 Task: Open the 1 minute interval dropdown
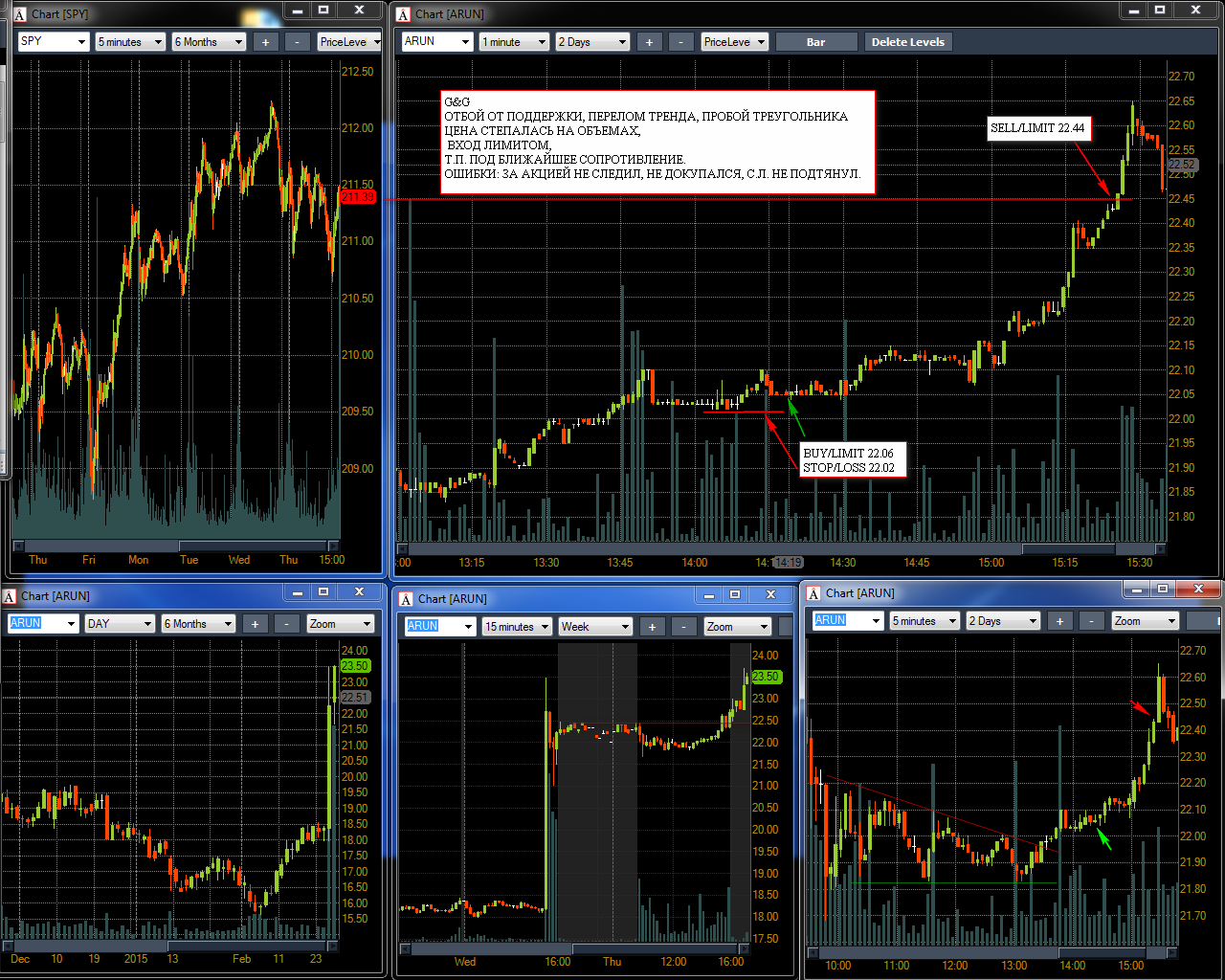point(515,41)
